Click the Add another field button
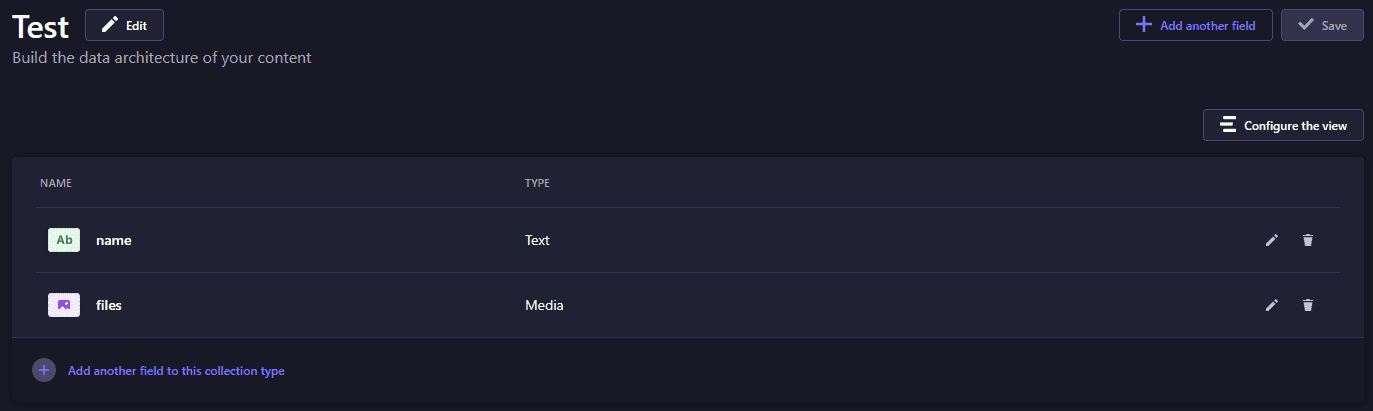1373x411 pixels. pos(1195,25)
